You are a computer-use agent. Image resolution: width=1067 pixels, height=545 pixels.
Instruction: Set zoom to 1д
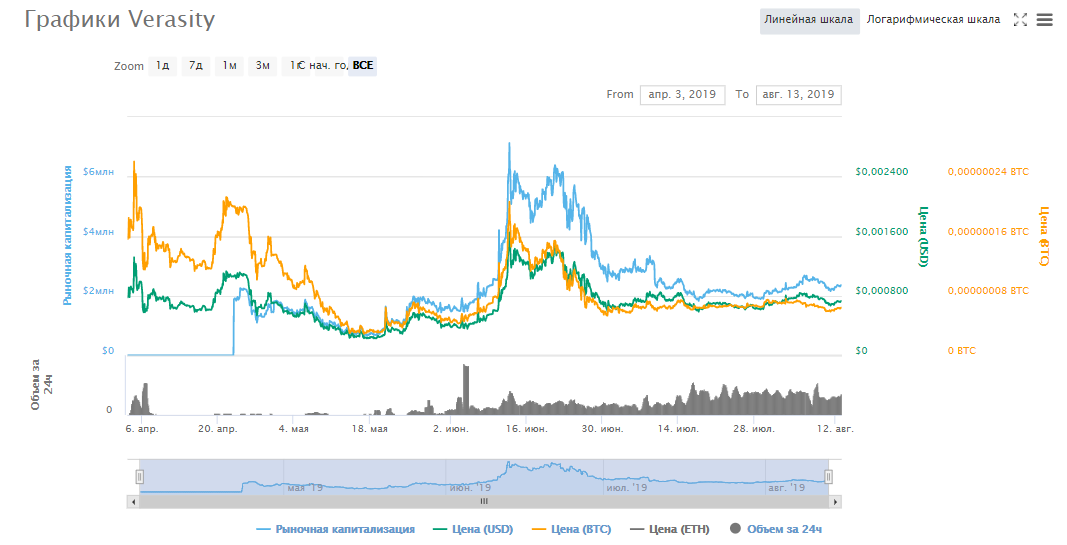click(163, 65)
